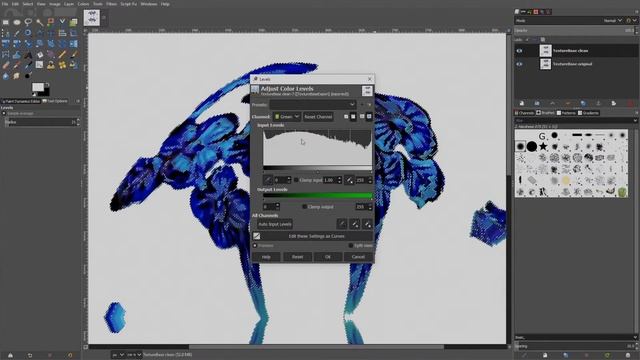Delete the selected layer
The width and height of the screenshot is (640, 360).
click(630, 103)
